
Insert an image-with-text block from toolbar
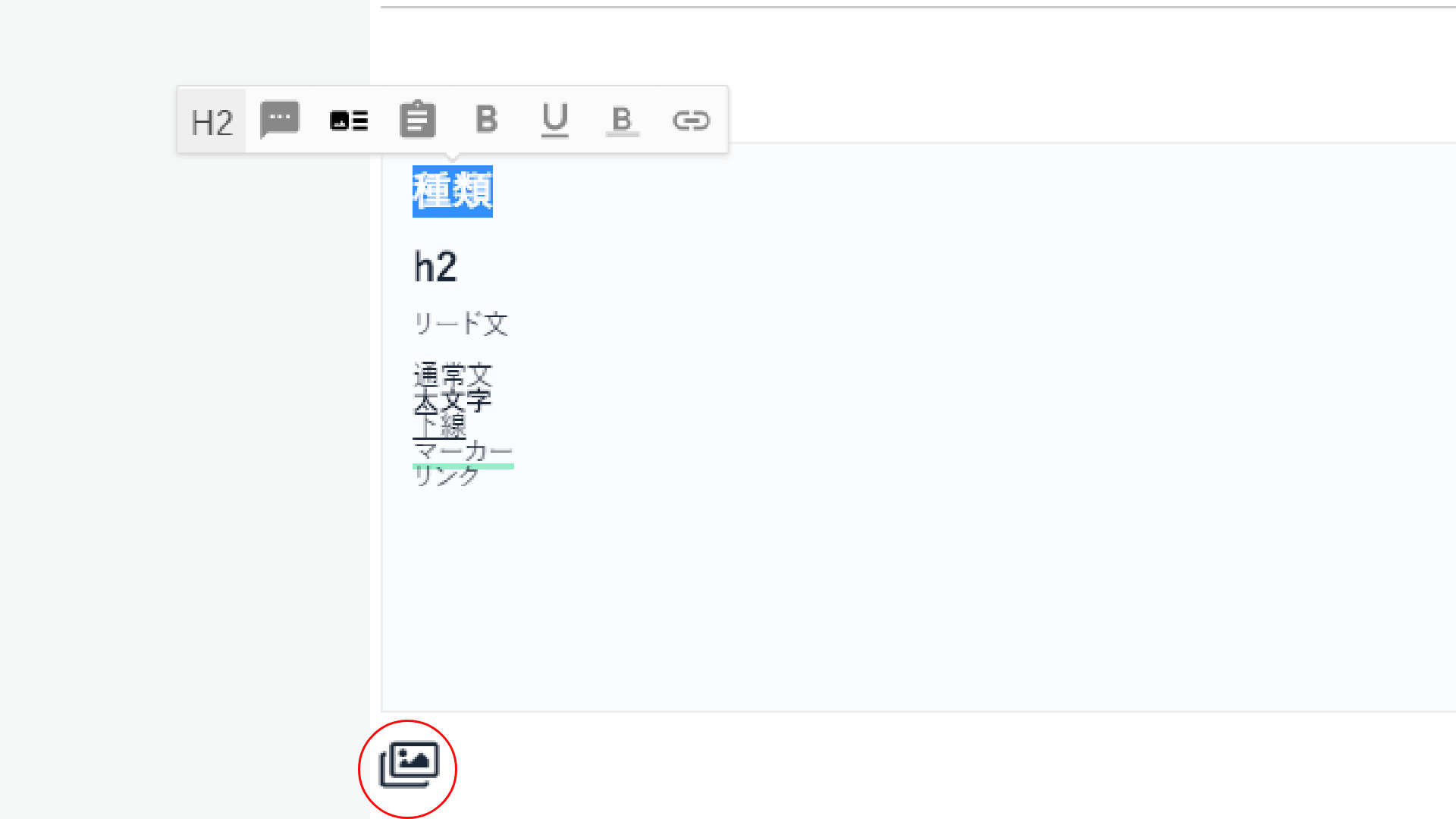(349, 121)
